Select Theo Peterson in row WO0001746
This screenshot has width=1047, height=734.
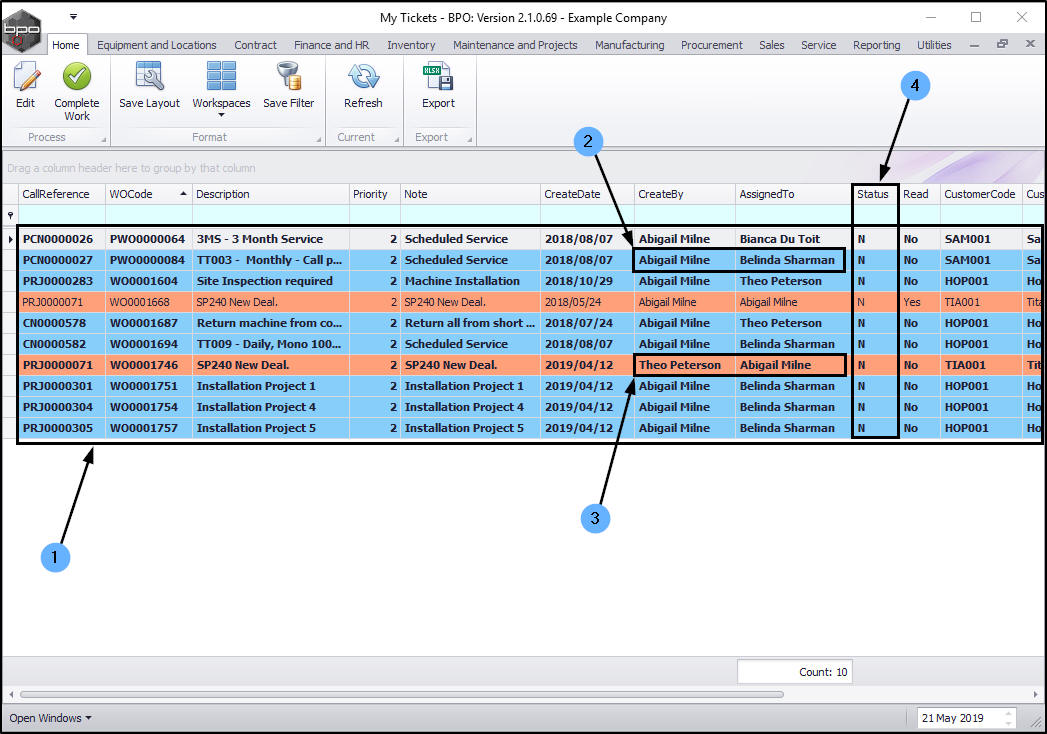684,365
